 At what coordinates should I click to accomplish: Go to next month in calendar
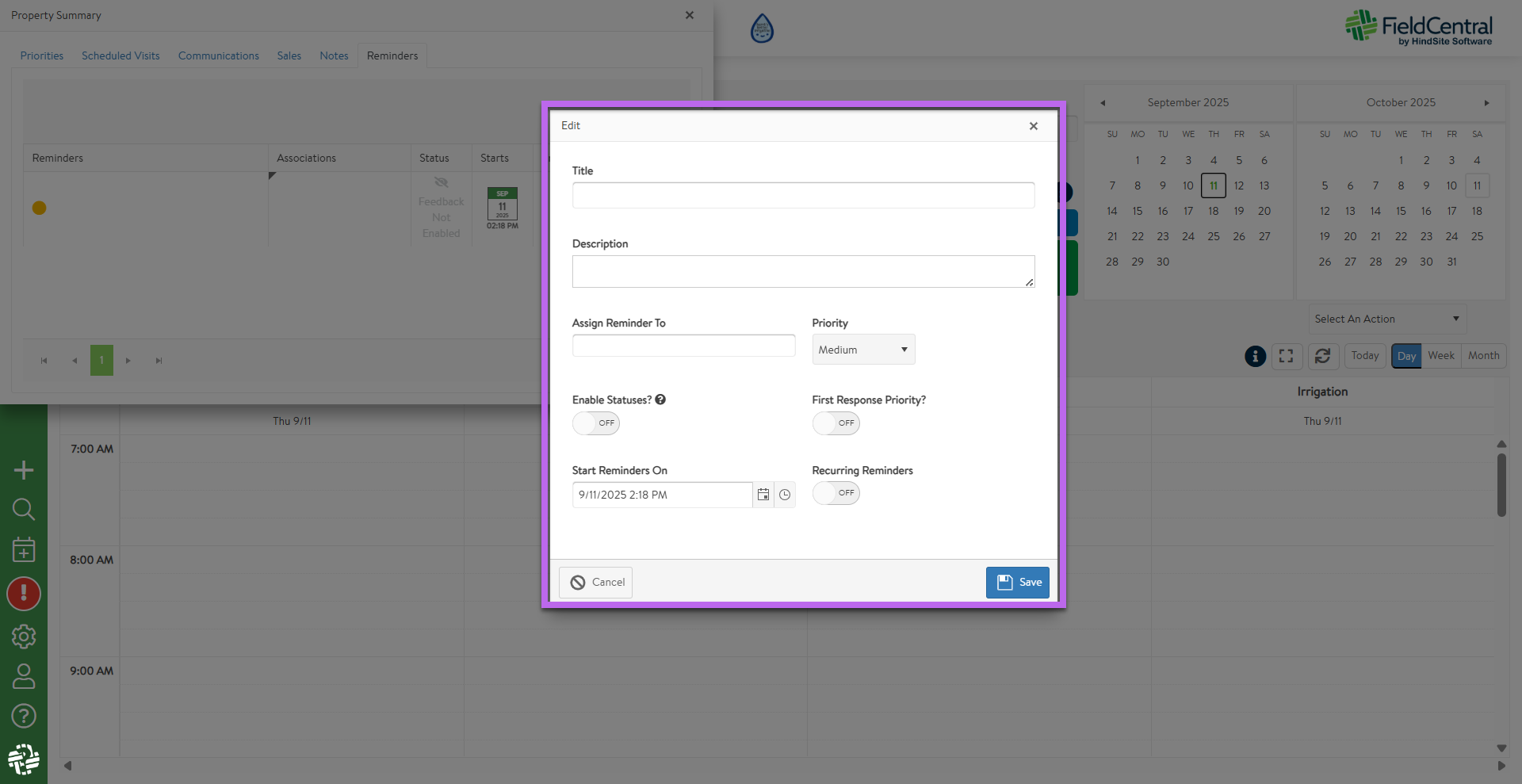tap(1486, 103)
